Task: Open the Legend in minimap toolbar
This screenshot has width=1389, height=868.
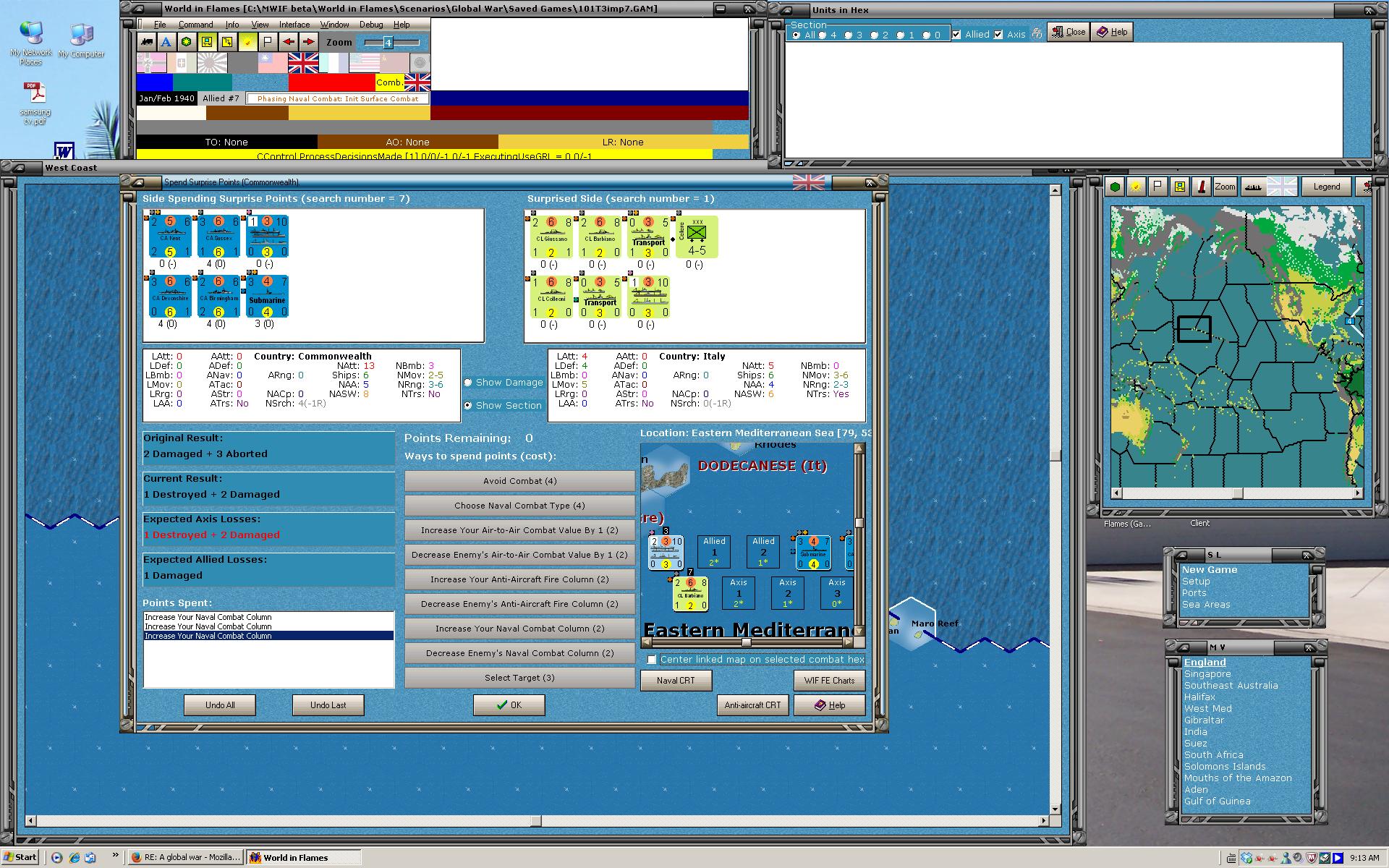Action: coord(1326,187)
